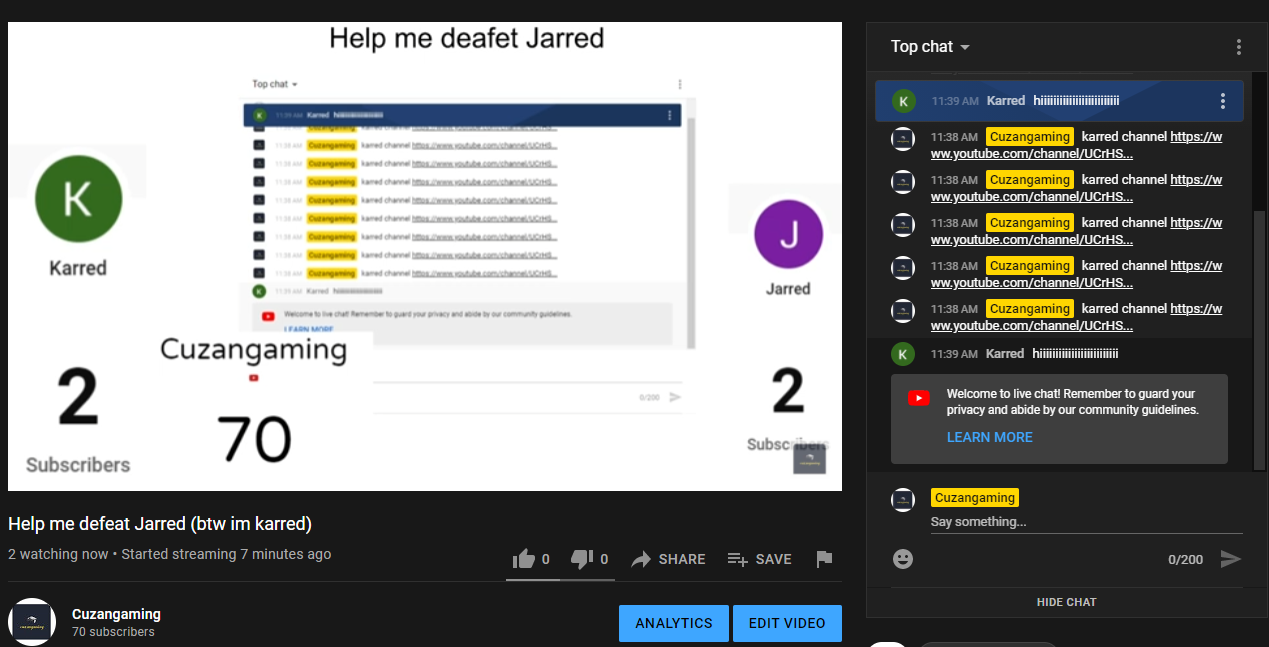Click the livestream video player
This screenshot has height=647, width=1269.
[x=425, y=256]
